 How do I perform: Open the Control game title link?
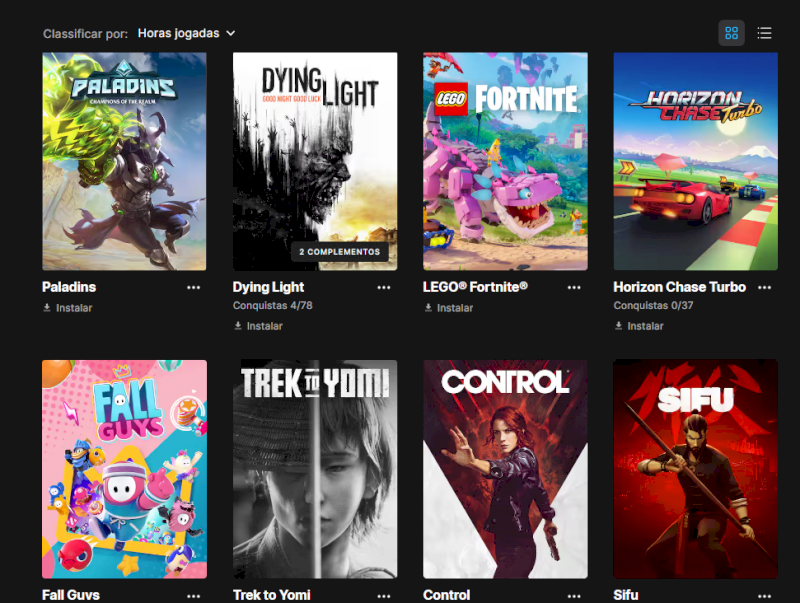tap(446, 595)
